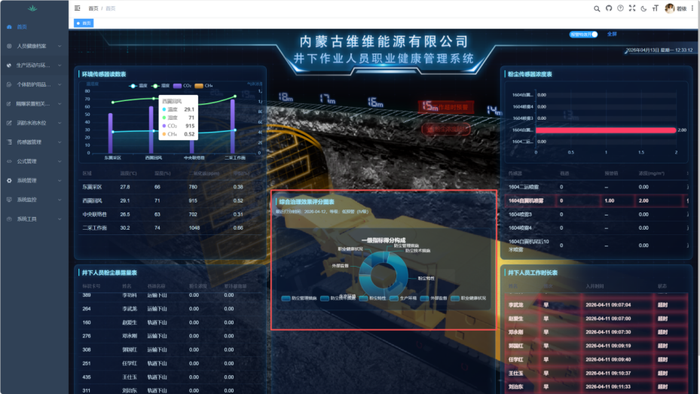Toggle fullscreen with the expand-arrows icon
Viewport: 700px width, 394px height.
pos(632,8)
